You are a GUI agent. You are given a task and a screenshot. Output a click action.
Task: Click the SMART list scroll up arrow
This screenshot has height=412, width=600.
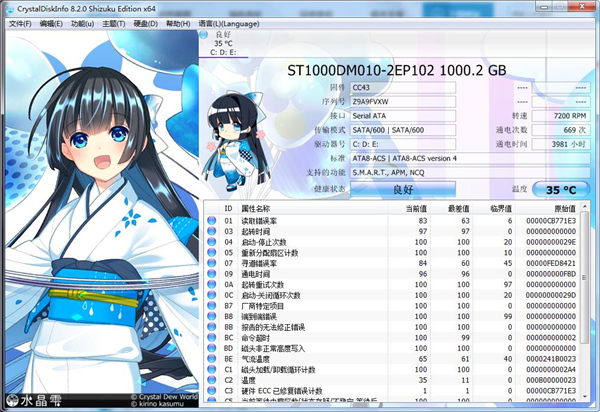pos(584,207)
